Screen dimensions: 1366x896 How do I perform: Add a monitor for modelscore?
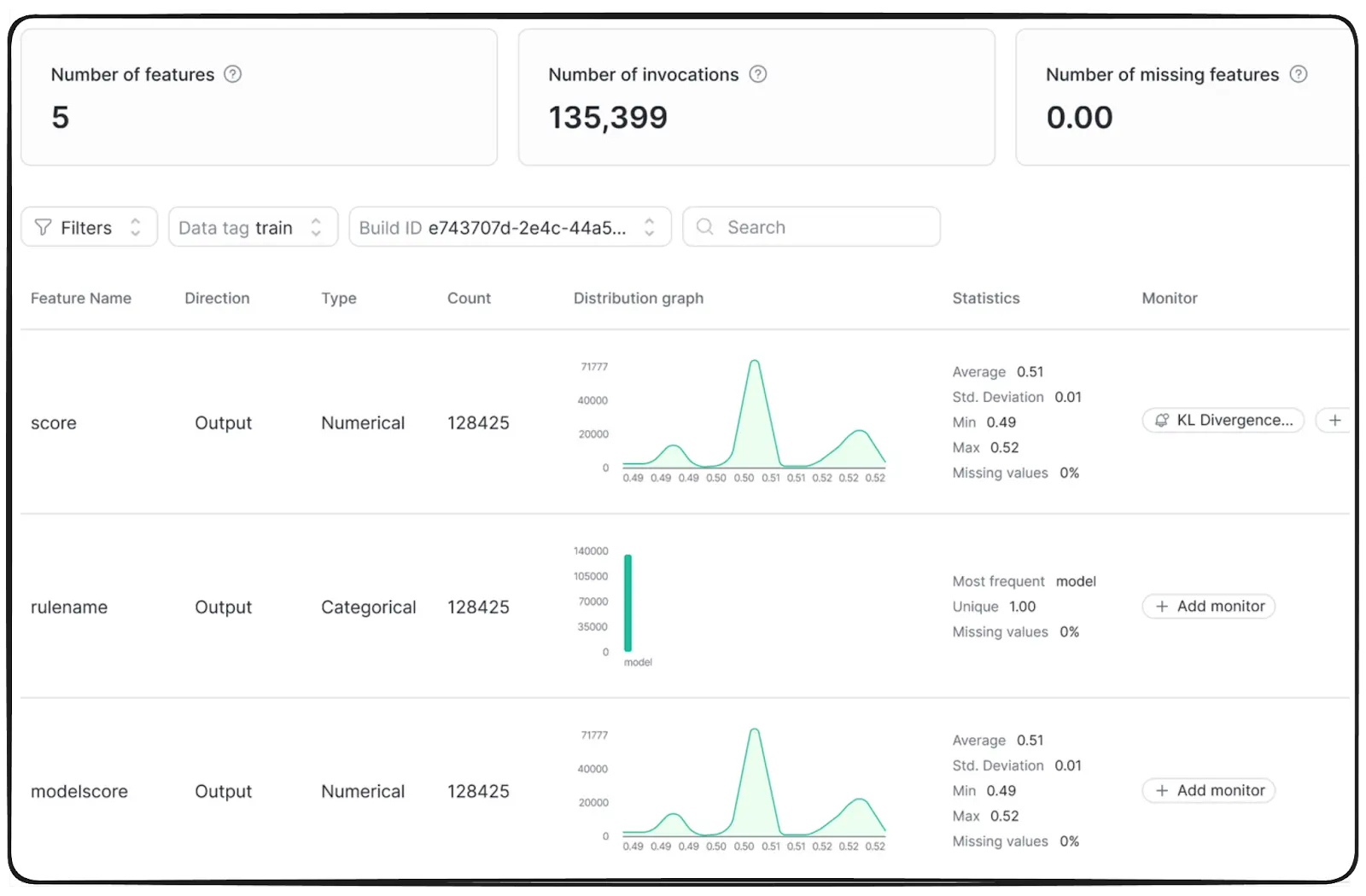pos(1208,790)
